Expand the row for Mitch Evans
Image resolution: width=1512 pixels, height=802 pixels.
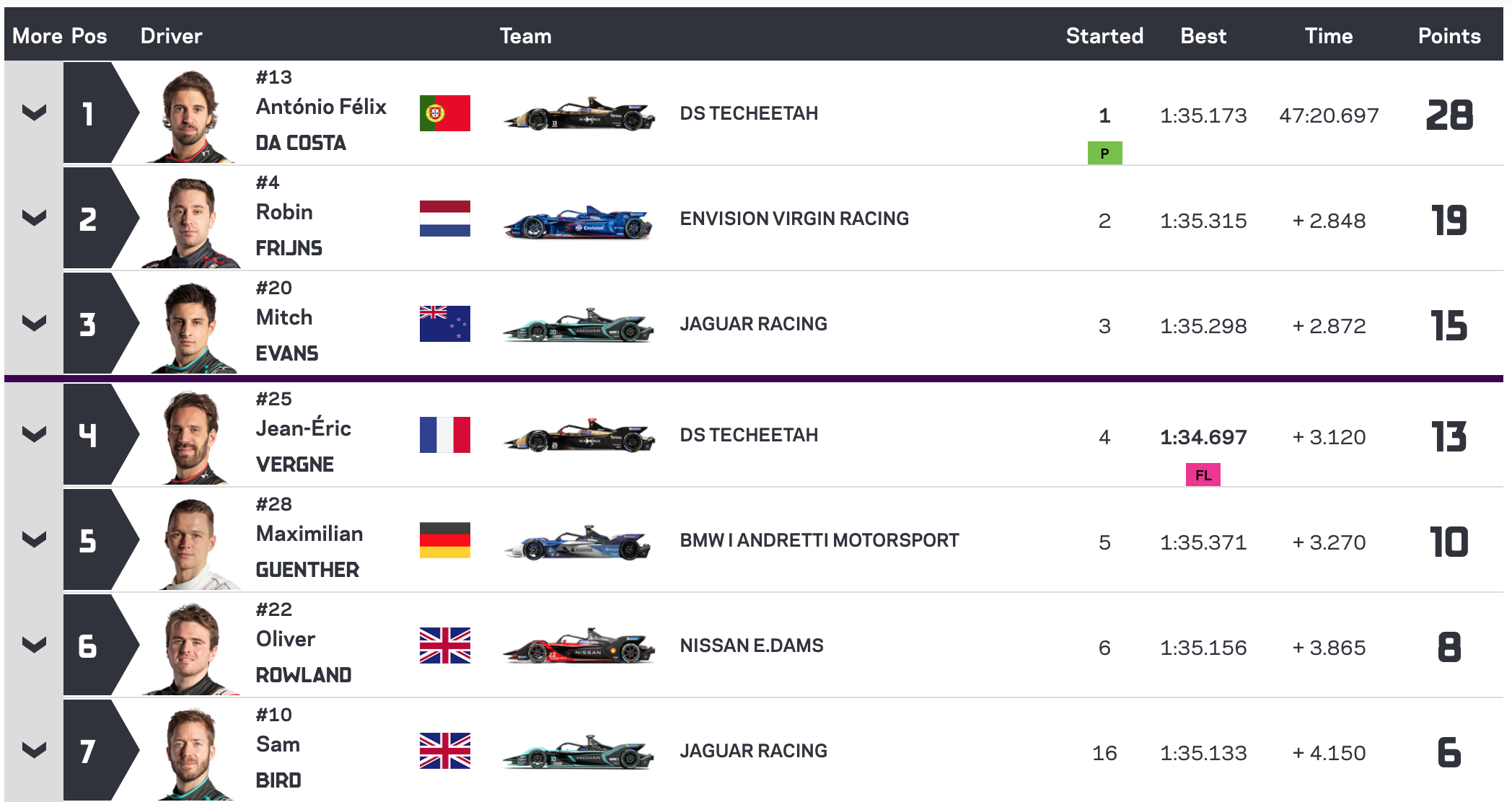coord(34,323)
